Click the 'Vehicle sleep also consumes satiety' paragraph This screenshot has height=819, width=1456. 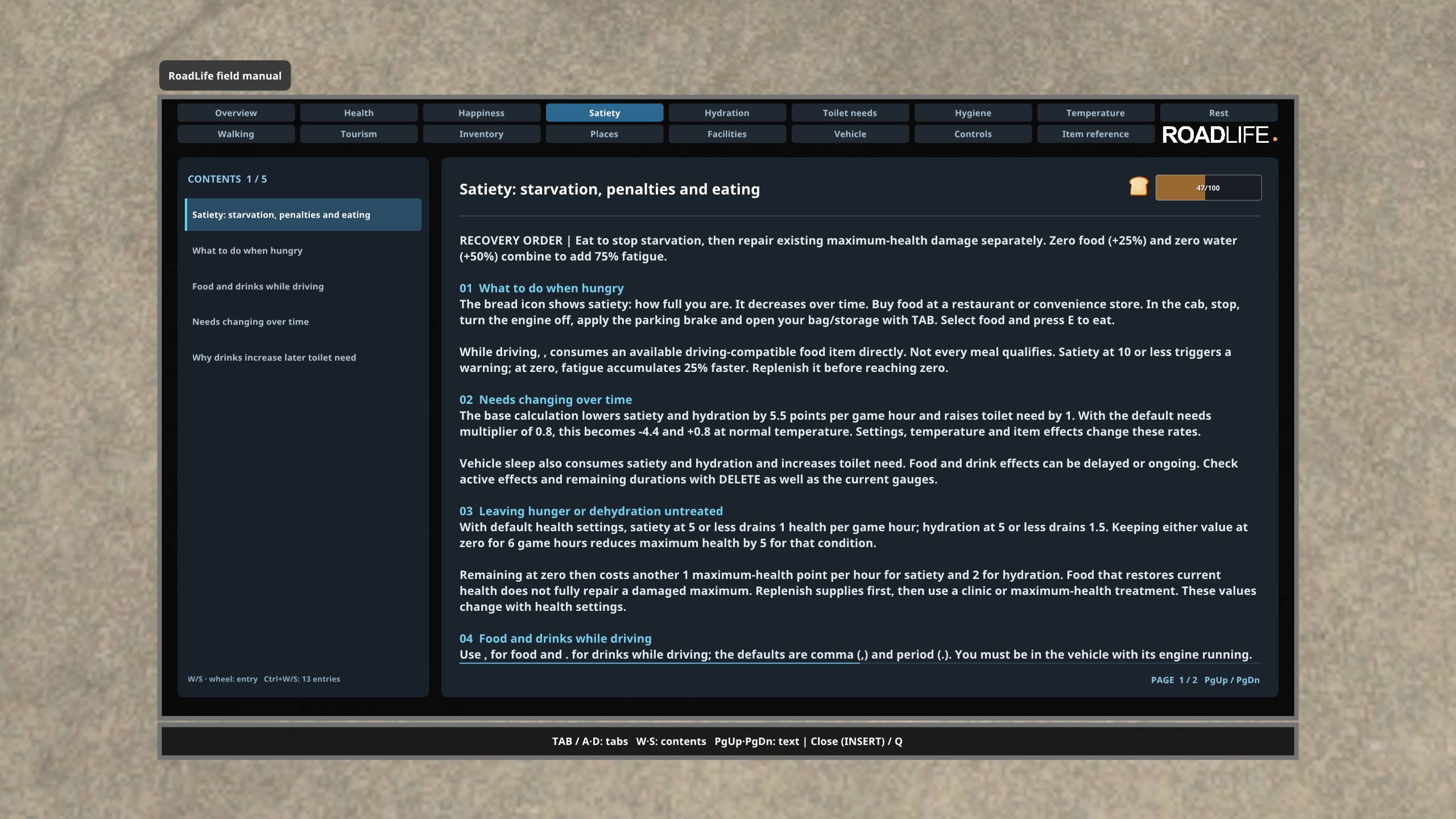[849, 471]
